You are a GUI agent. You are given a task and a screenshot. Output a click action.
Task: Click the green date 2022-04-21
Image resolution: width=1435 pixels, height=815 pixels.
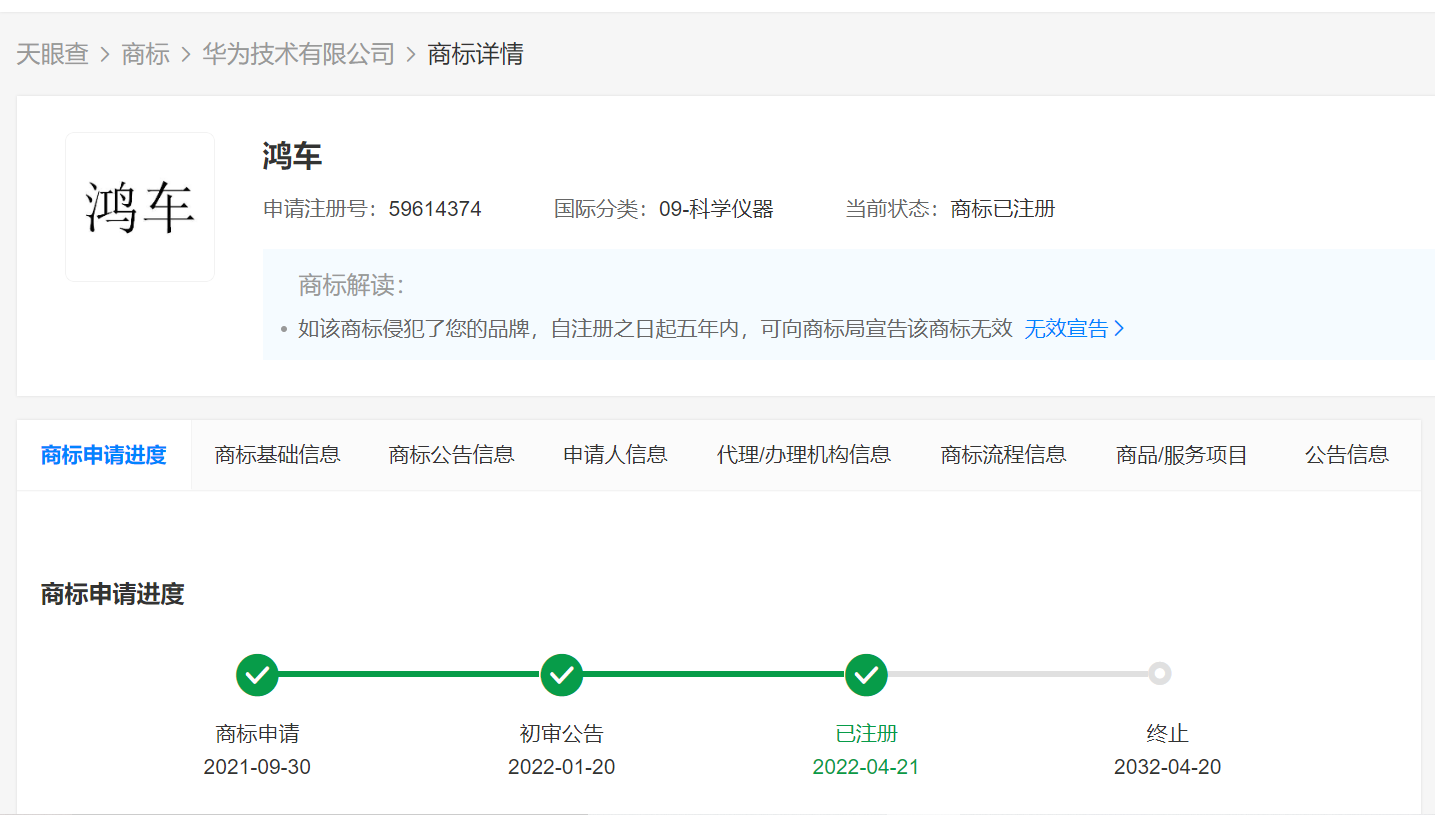[x=866, y=767]
